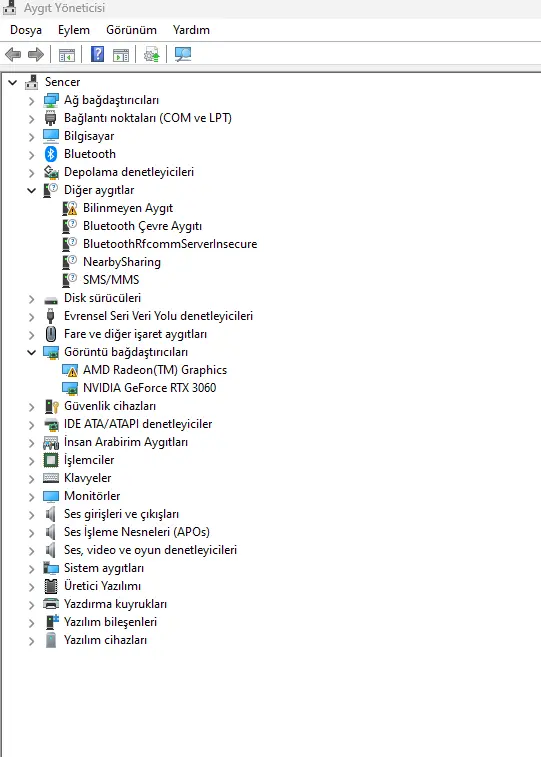Expand the Disk sürücüleri category
The image size is (541, 757).
[31, 299]
